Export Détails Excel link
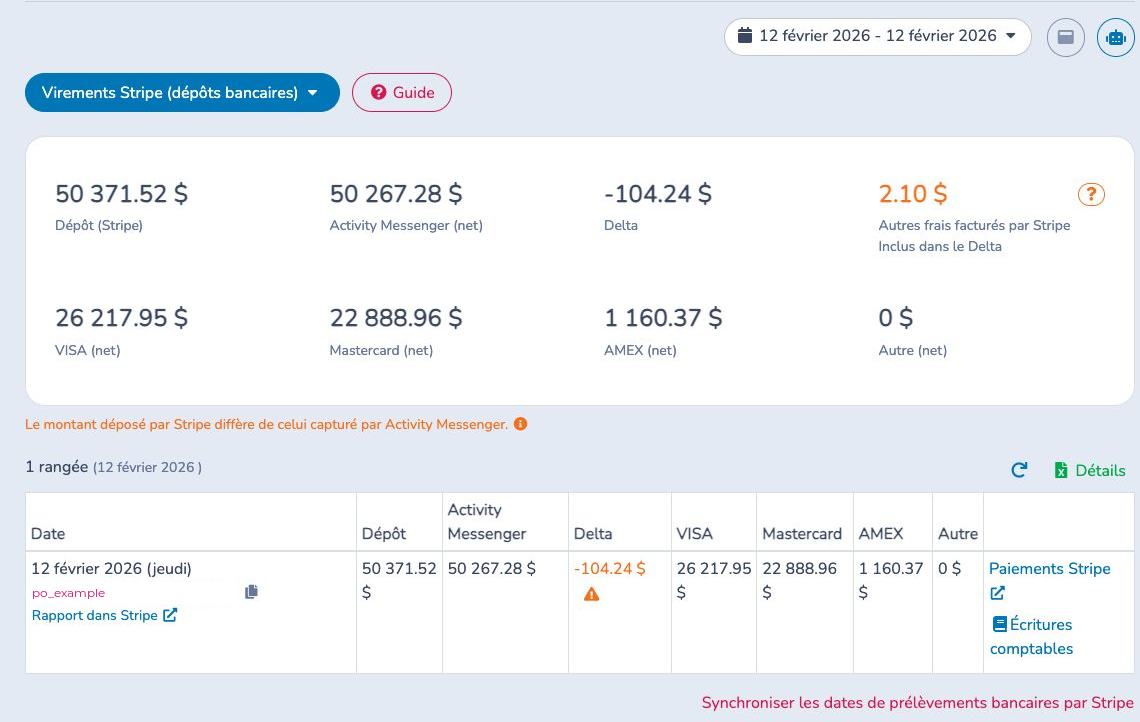 click(1090, 470)
